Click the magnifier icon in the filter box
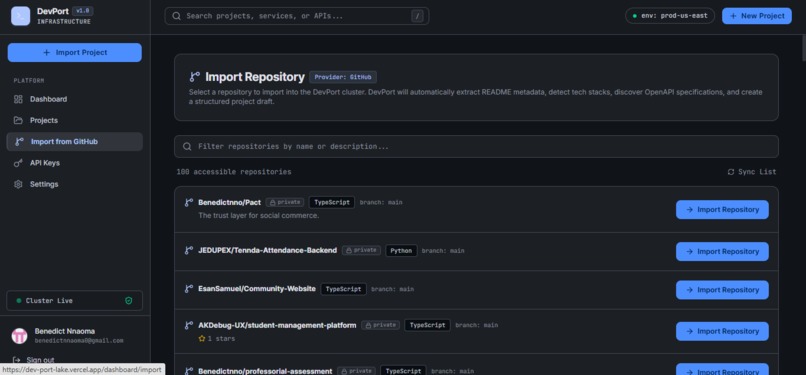This screenshot has height=375, width=806. pos(188,146)
